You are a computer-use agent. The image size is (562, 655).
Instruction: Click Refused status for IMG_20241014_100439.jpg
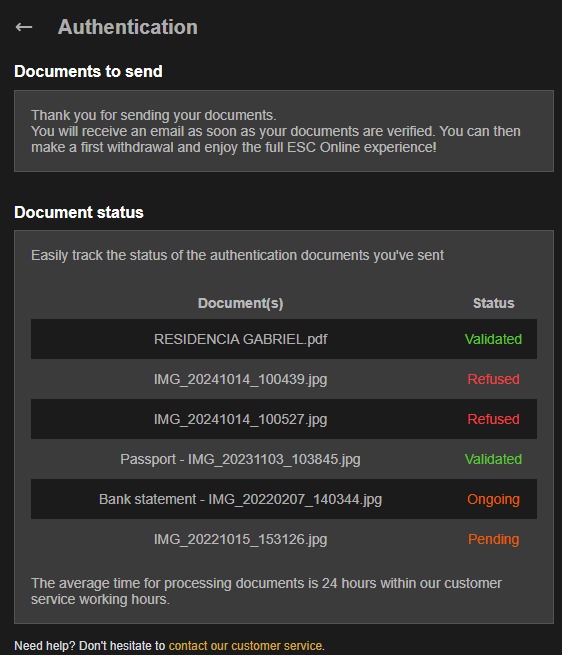pos(493,379)
